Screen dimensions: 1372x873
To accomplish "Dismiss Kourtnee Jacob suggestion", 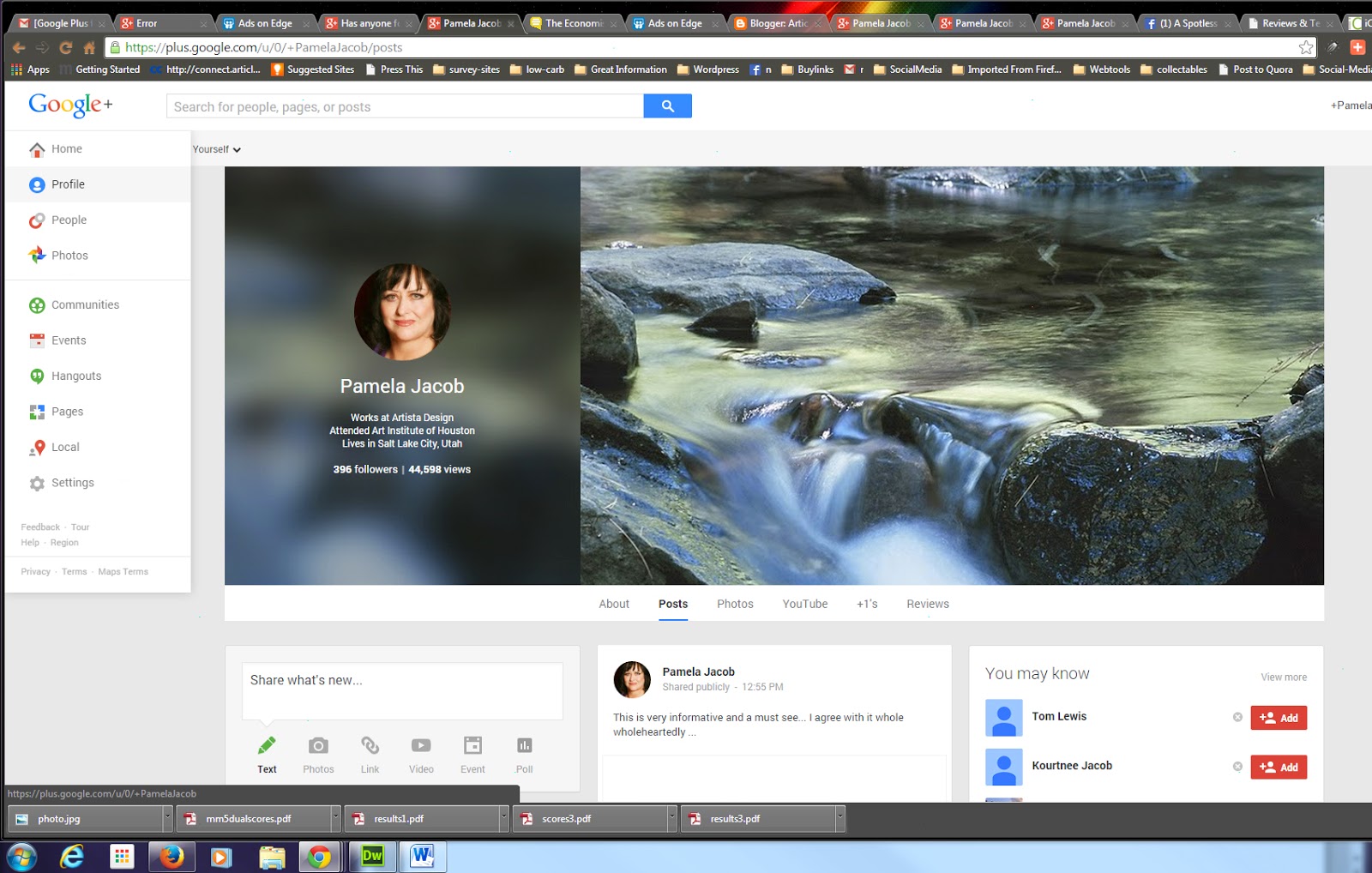I will (x=1237, y=767).
